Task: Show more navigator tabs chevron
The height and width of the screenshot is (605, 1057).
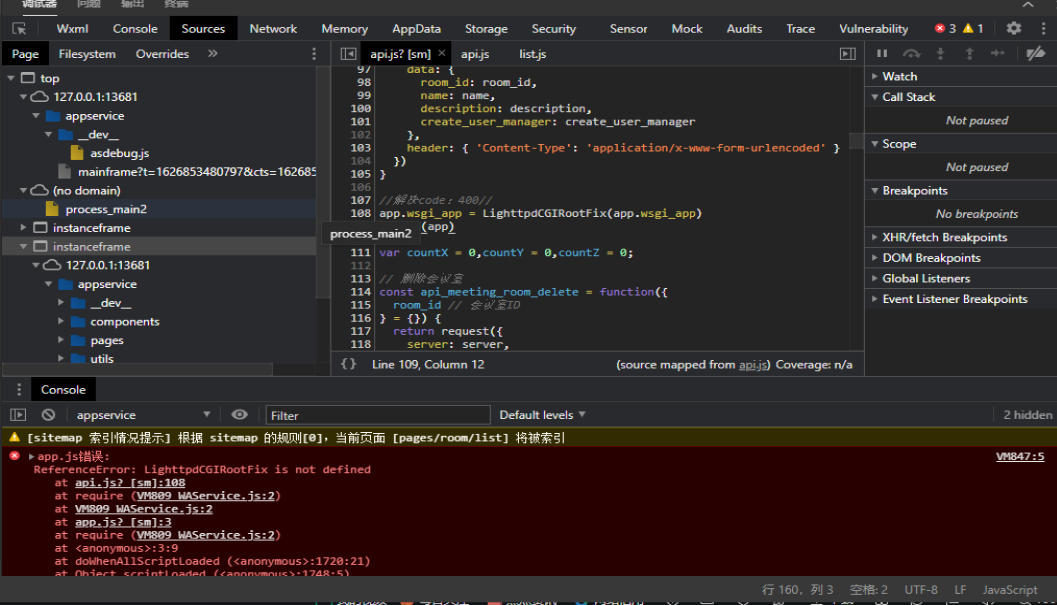Action: [x=213, y=53]
